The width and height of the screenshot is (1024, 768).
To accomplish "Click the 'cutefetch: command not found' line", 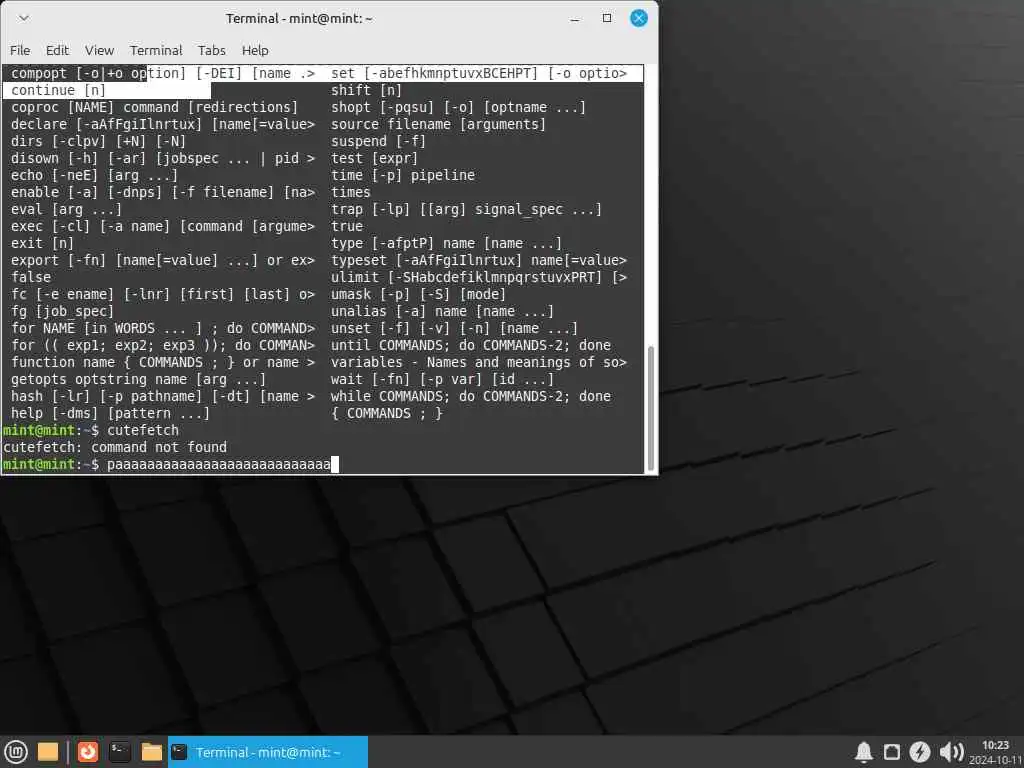I will [x=115, y=447].
